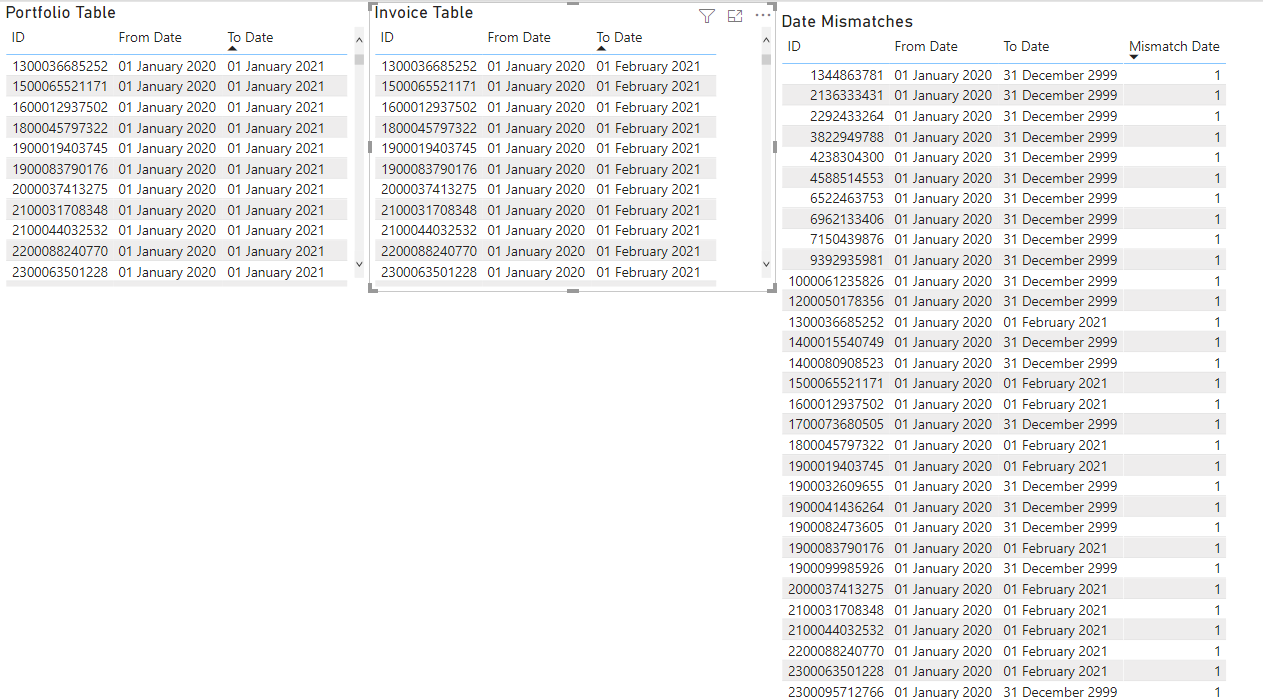Sort Portfolio Table by To Date header
1263x699 pixels.
250,38
